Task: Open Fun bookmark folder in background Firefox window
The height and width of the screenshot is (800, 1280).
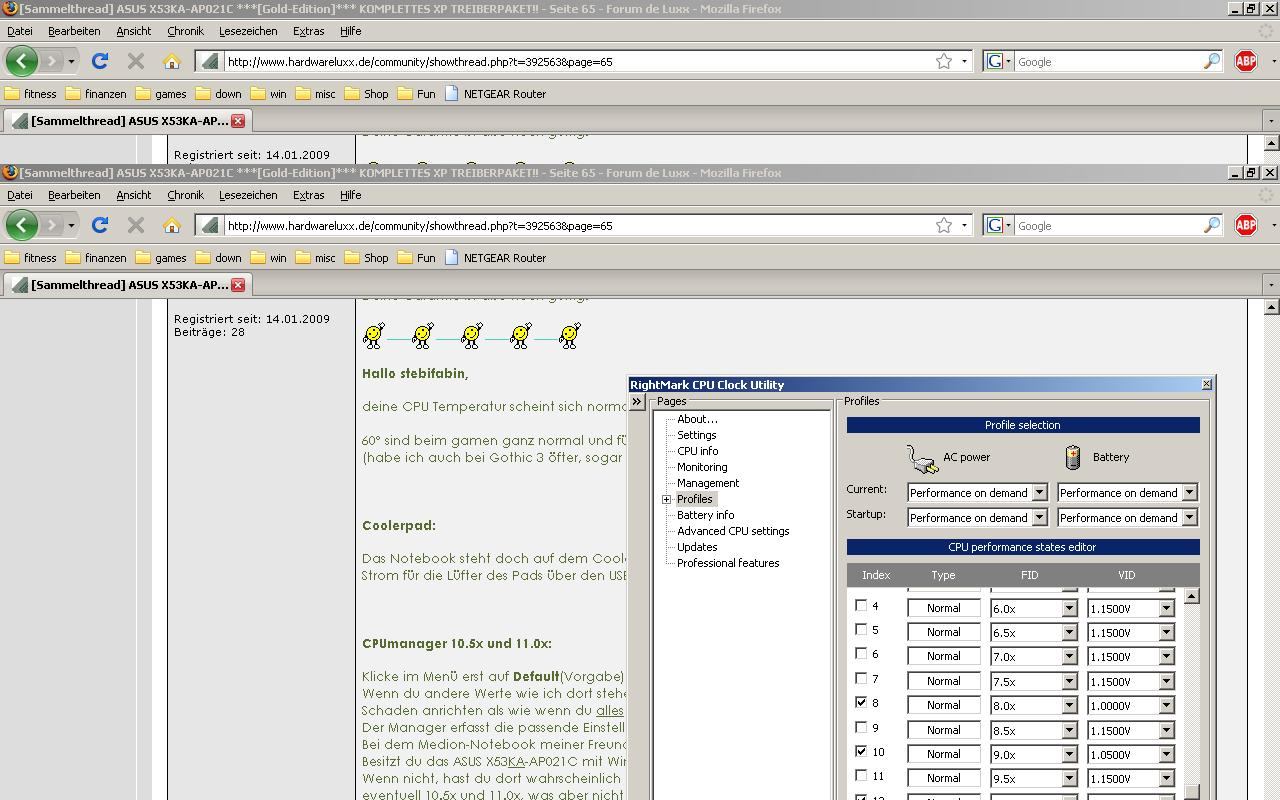Action: click(x=416, y=94)
